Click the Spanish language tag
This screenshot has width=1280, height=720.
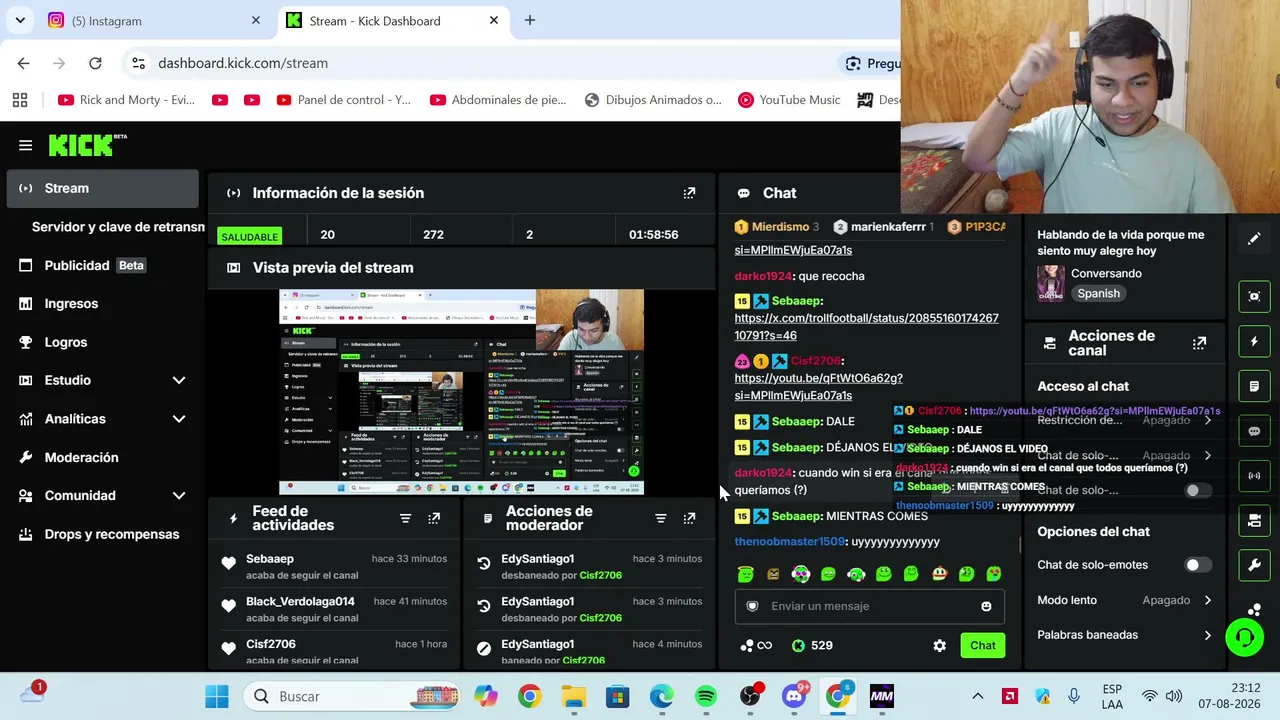(1098, 294)
